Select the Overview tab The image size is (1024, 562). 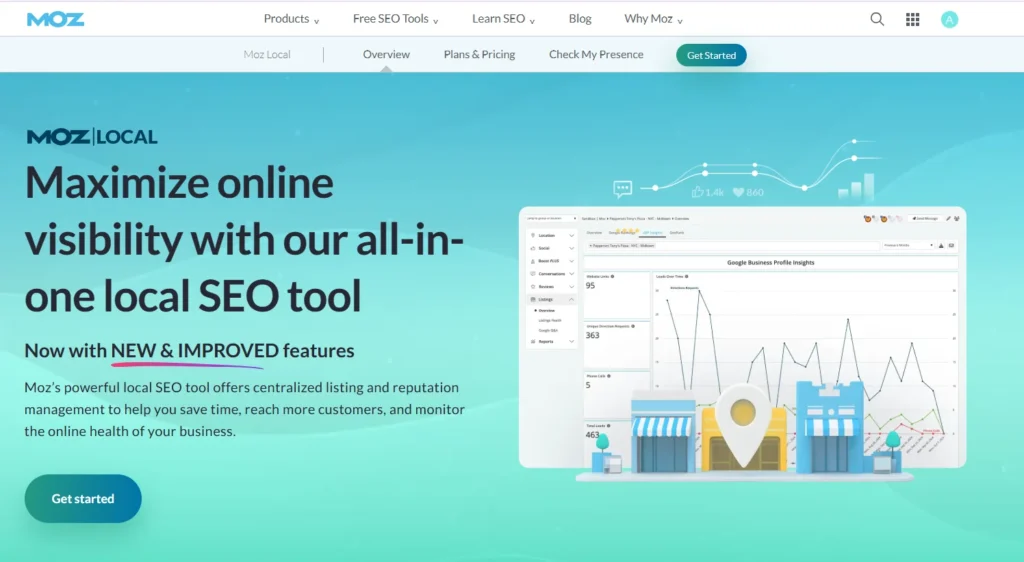pos(386,55)
